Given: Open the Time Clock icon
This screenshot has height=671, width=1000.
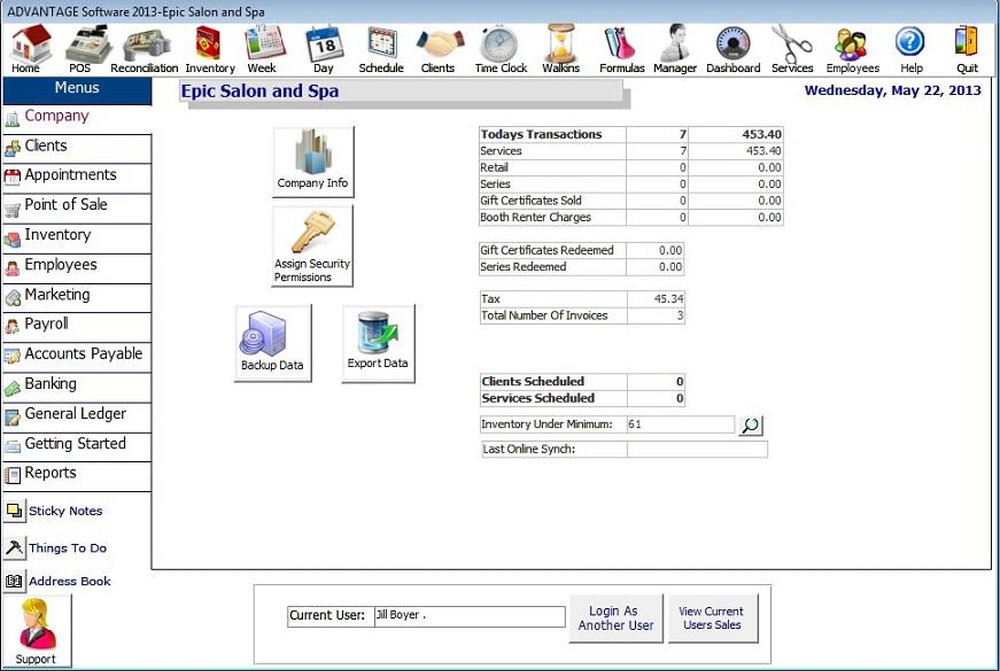Looking at the screenshot, I should [x=501, y=50].
